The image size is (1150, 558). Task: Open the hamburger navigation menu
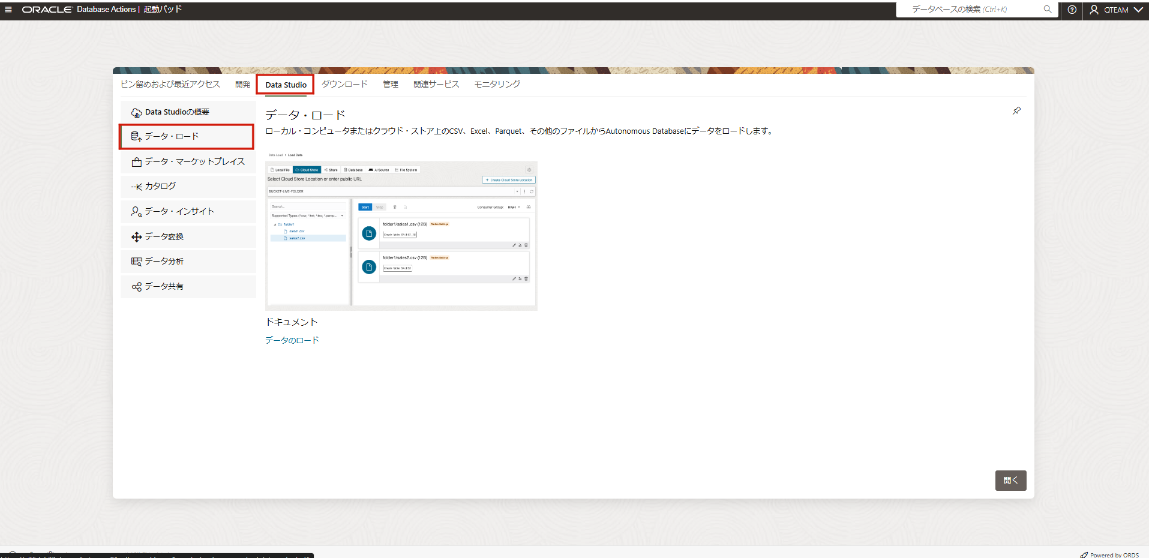click(x=8, y=10)
